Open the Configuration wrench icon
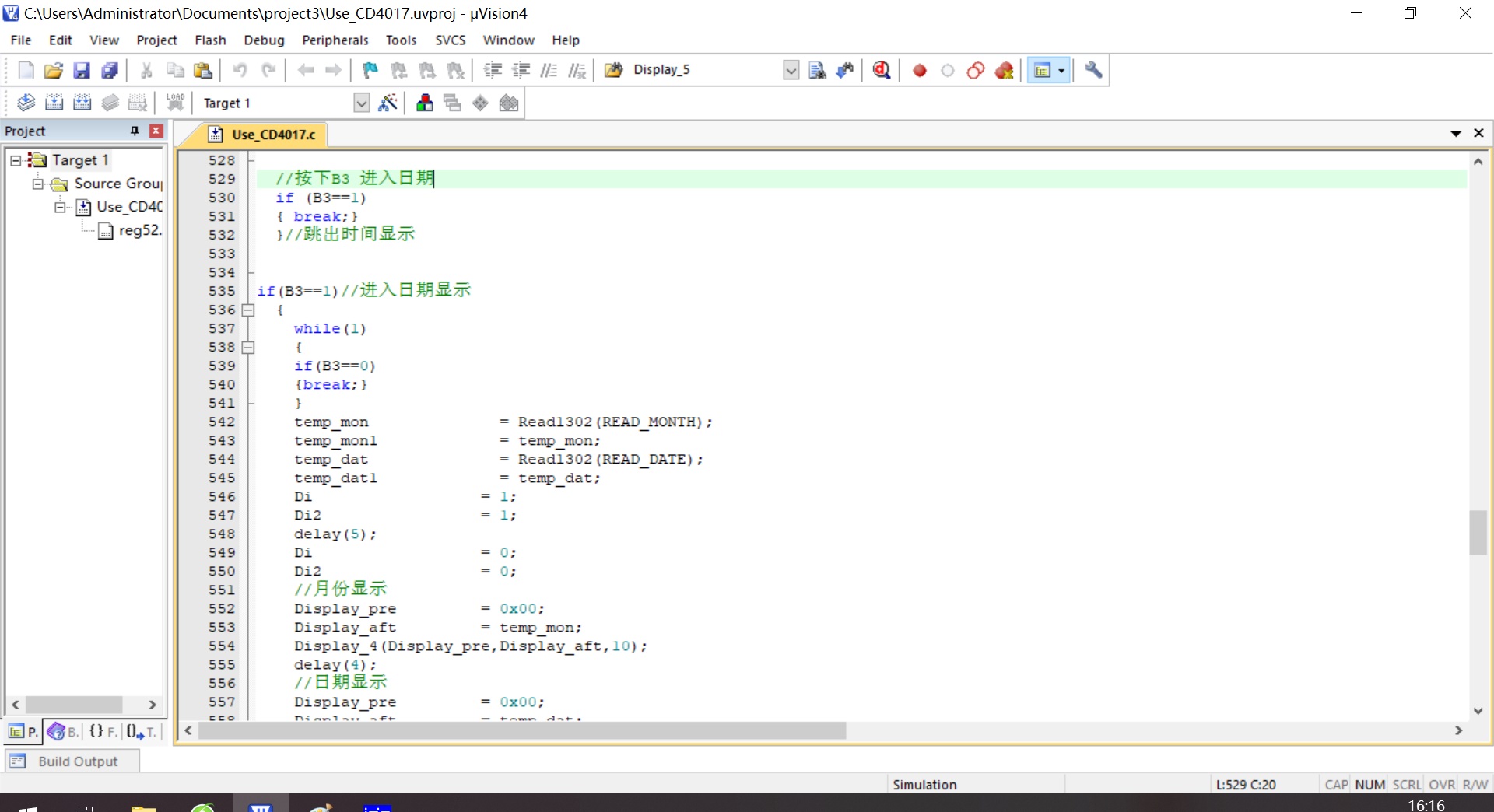 pos(1093,70)
